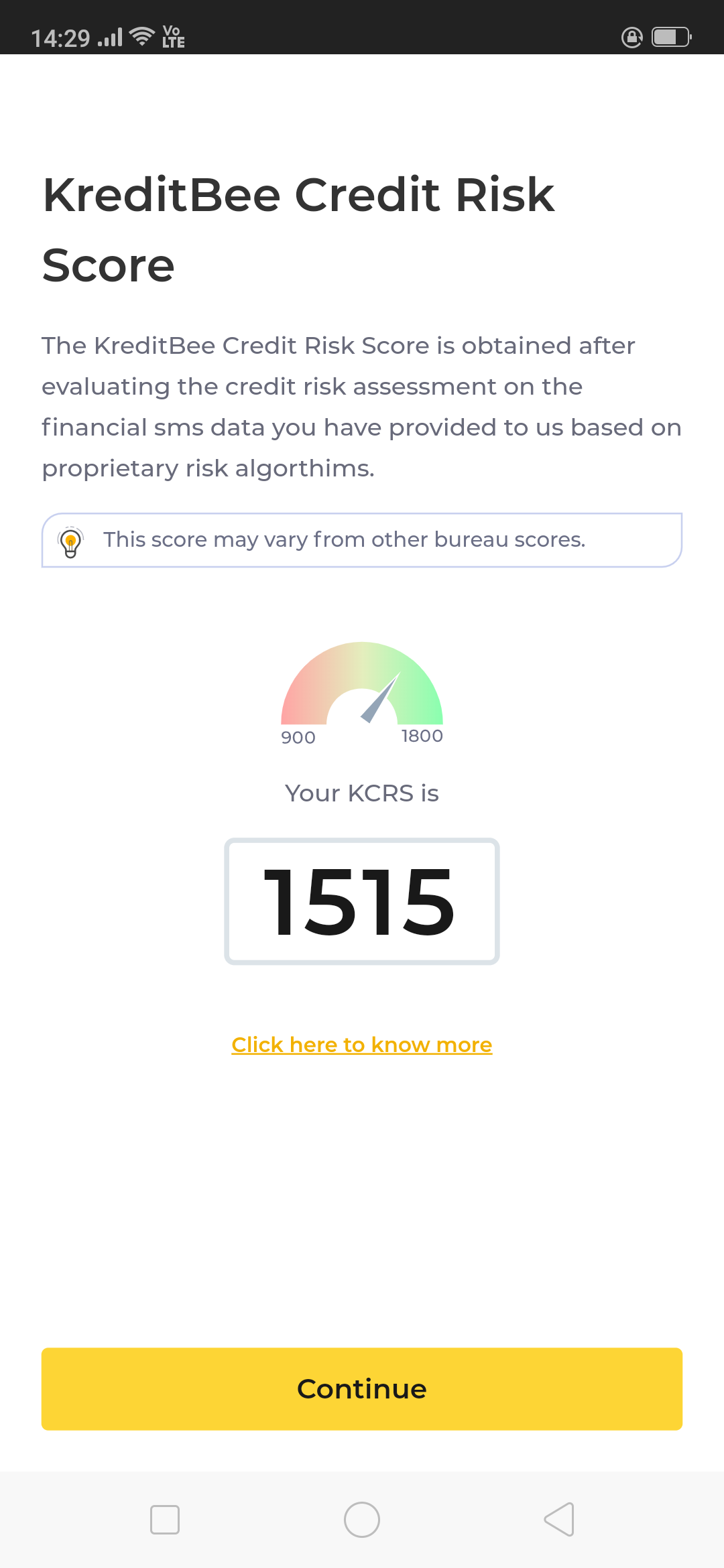The image size is (724, 1568).
Task: Tap the rotation lock status icon
Action: 632,37
